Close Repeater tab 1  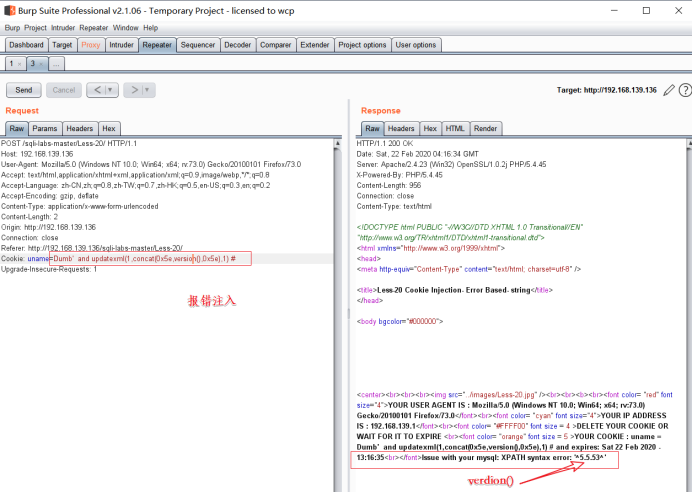click(19, 64)
